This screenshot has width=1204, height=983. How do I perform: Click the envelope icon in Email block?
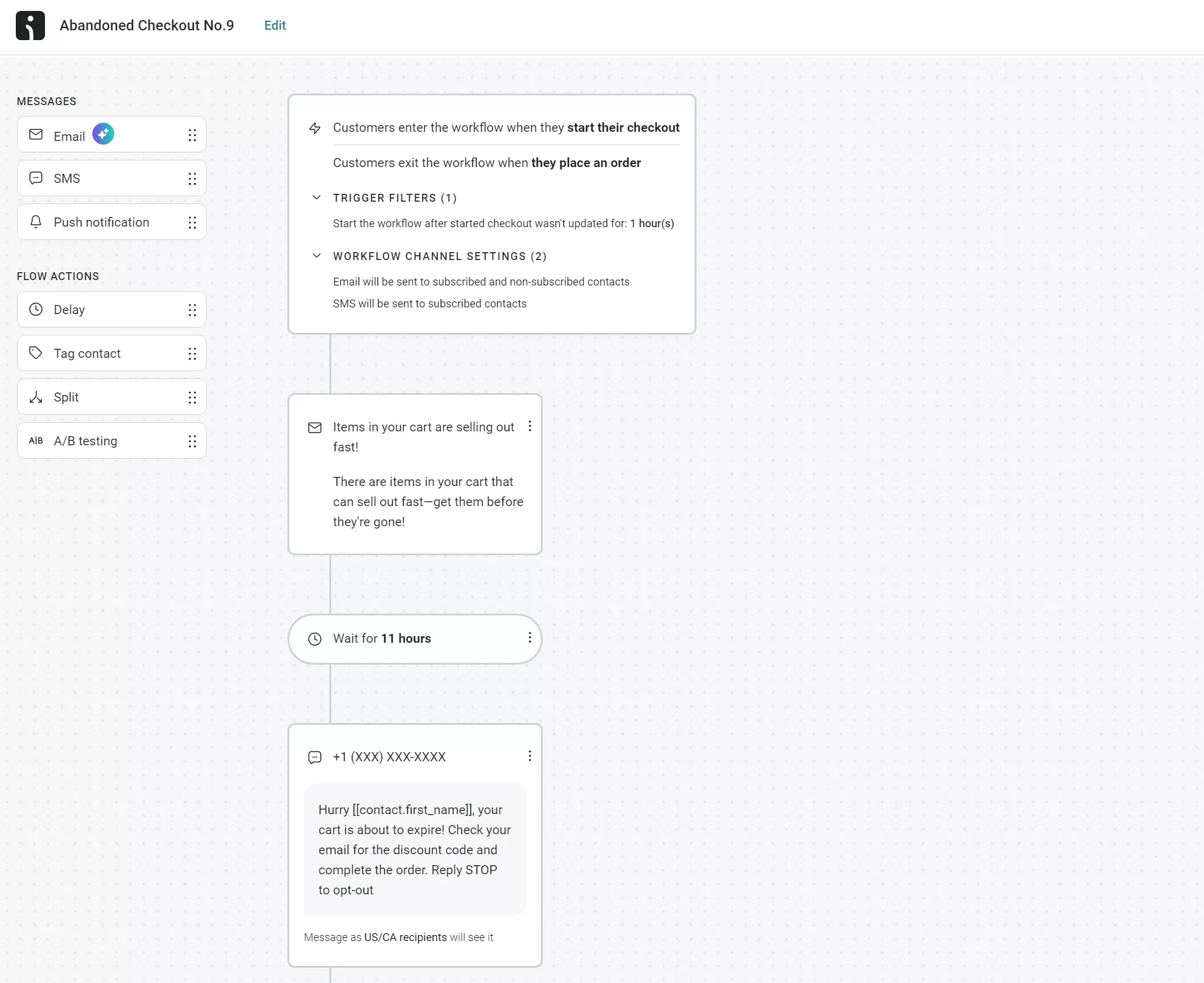click(36, 135)
